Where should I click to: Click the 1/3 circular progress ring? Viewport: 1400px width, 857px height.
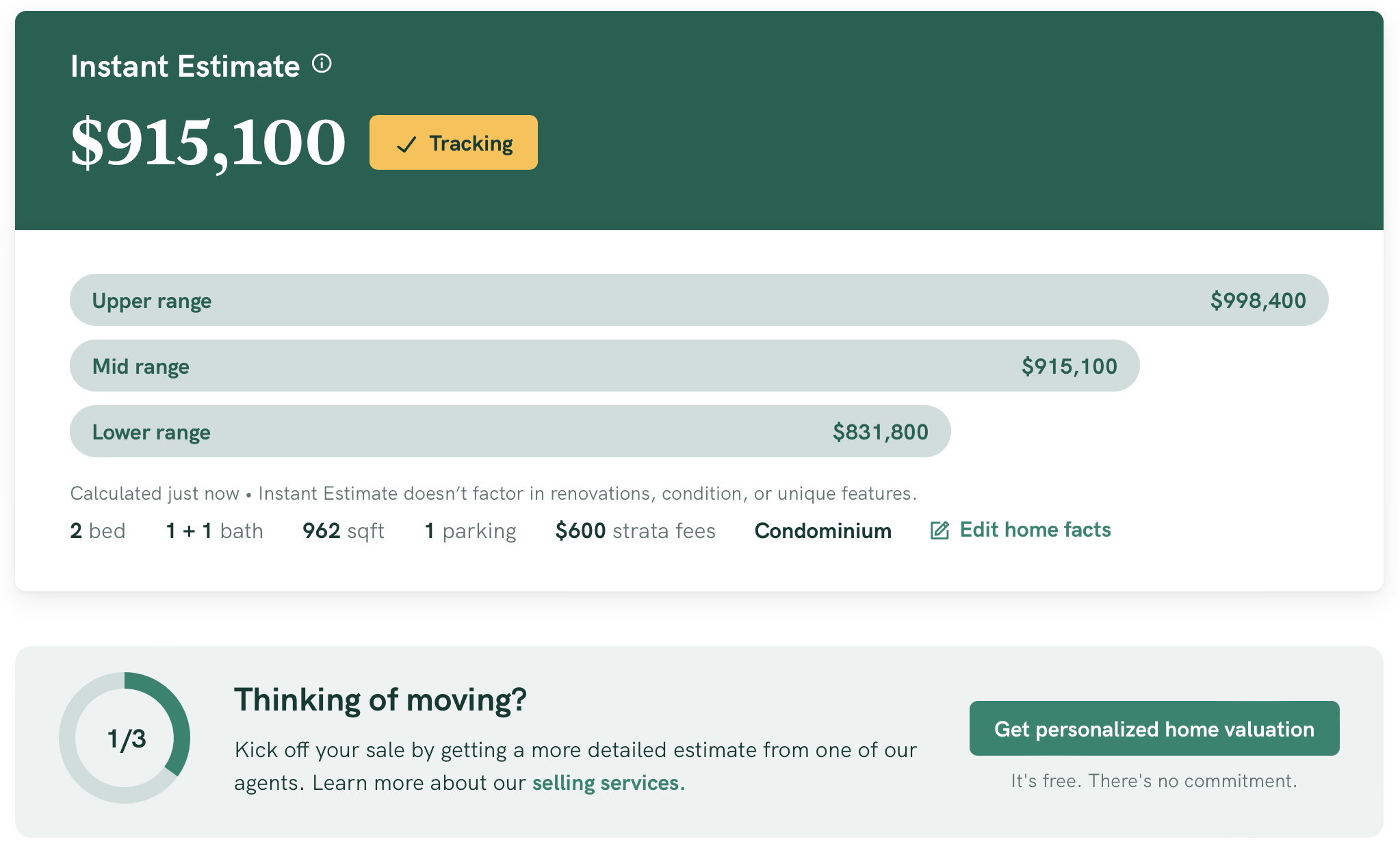click(x=125, y=738)
